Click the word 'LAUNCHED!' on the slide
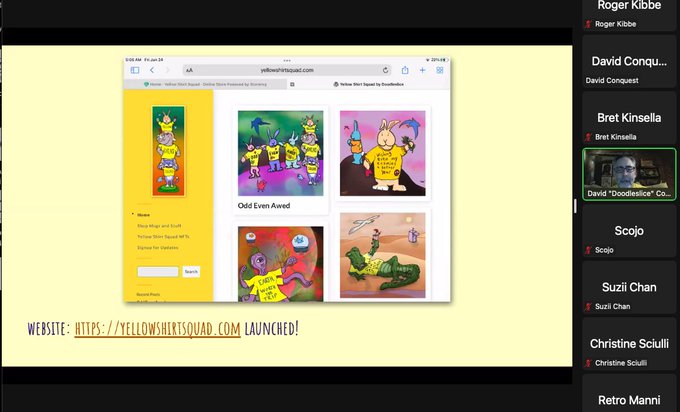Viewport: 680px width, 412px height. pyautogui.click(x=271, y=329)
